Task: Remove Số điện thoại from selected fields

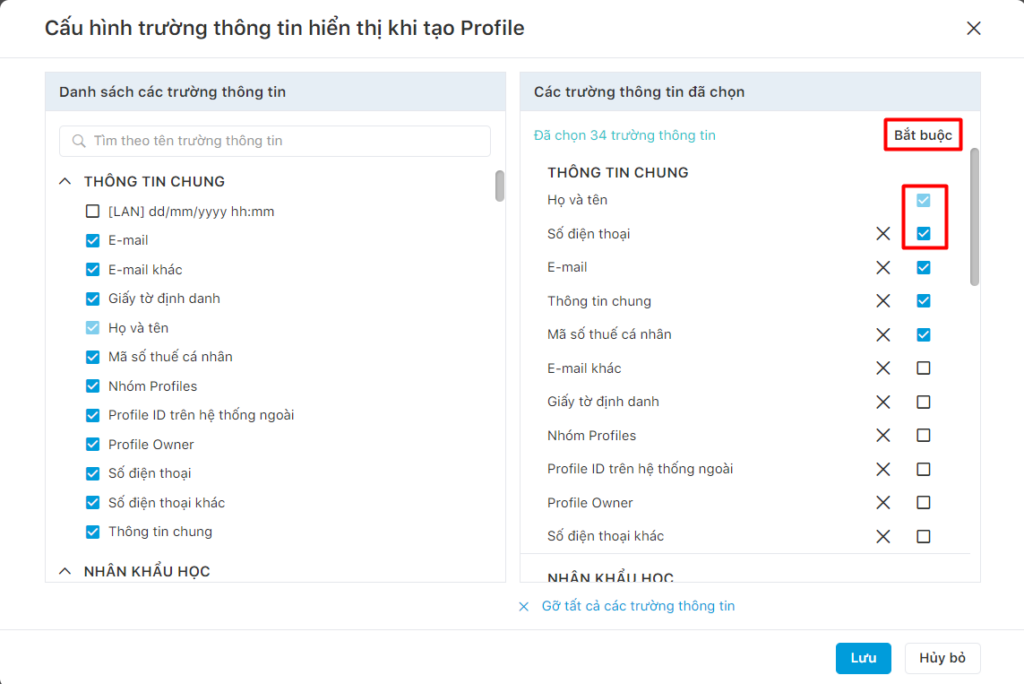Action: pyautogui.click(x=883, y=233)
